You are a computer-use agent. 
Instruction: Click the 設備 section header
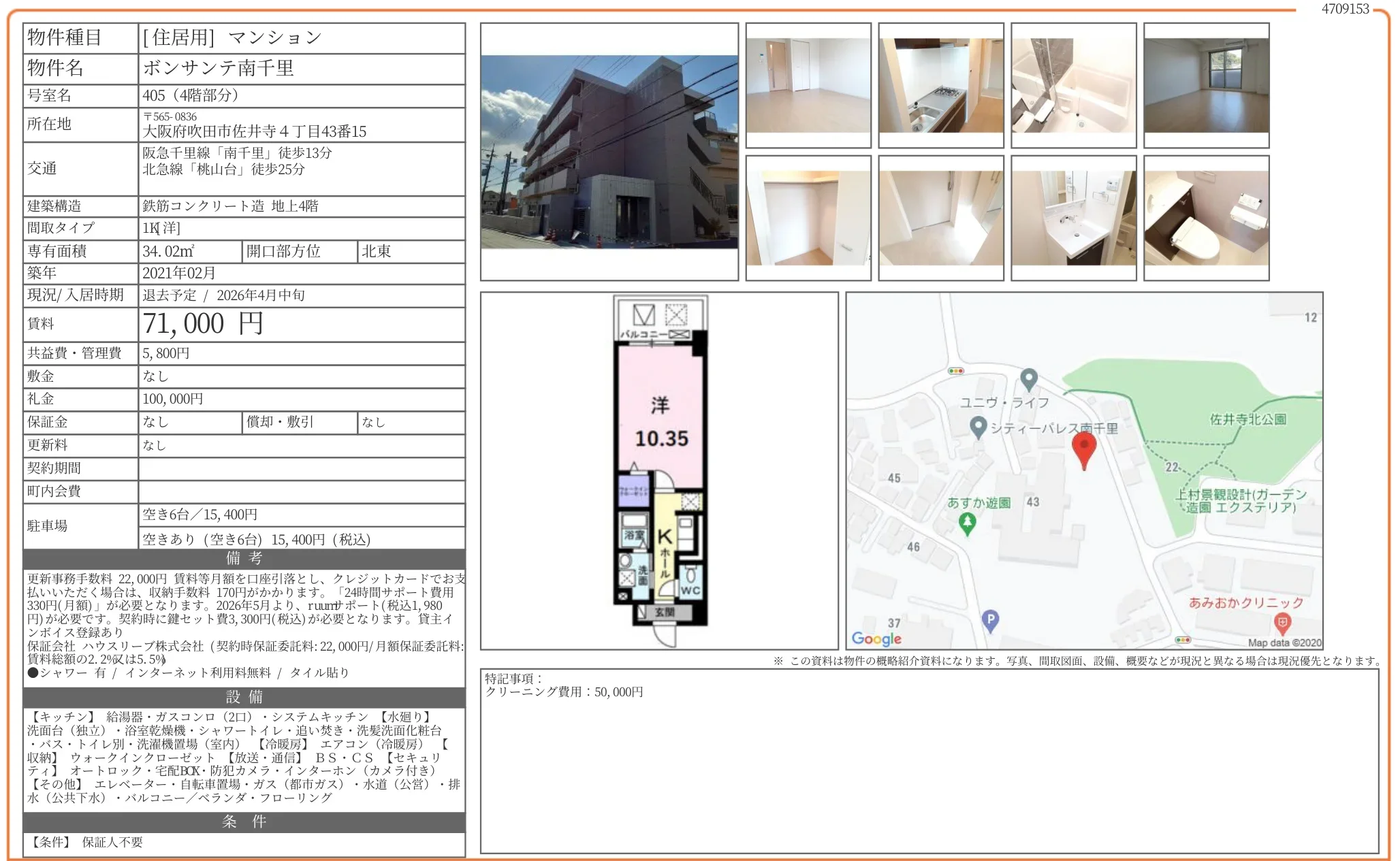click(x=244, y=696)
